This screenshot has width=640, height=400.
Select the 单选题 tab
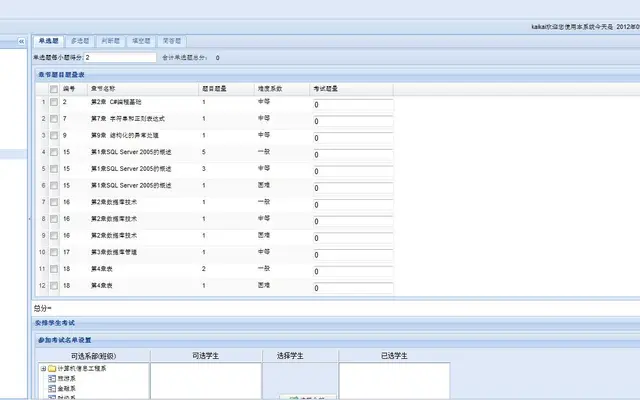point(49,41)
